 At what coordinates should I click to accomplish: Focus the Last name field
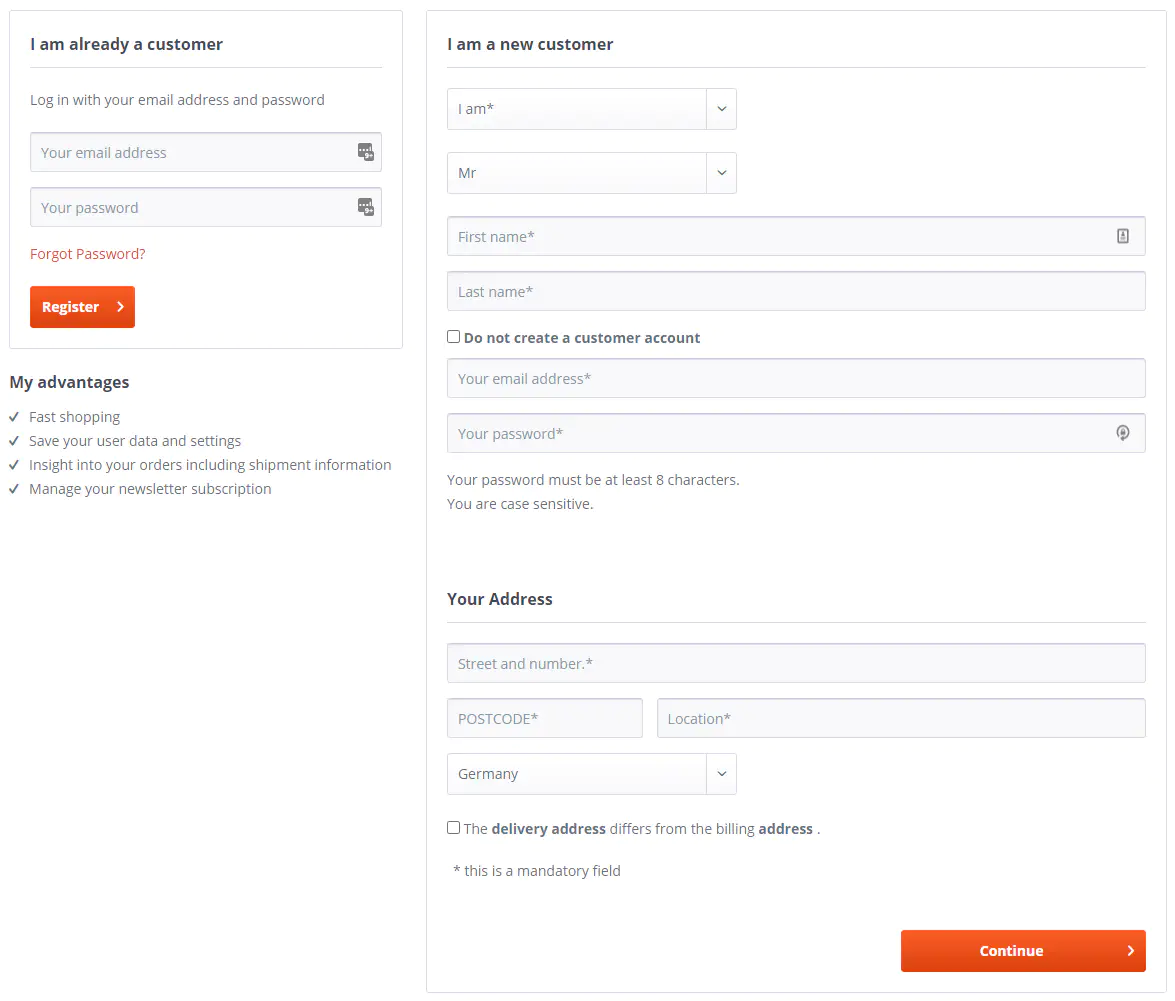point(795,292)
